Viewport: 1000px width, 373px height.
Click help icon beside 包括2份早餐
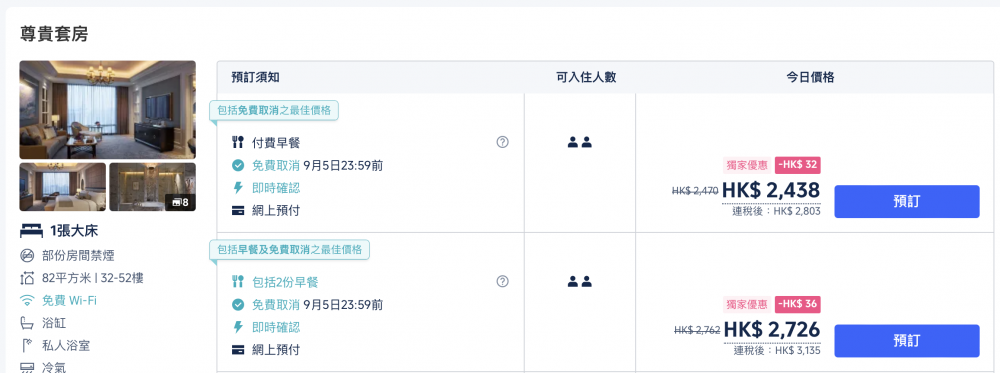tap(502, 281)
